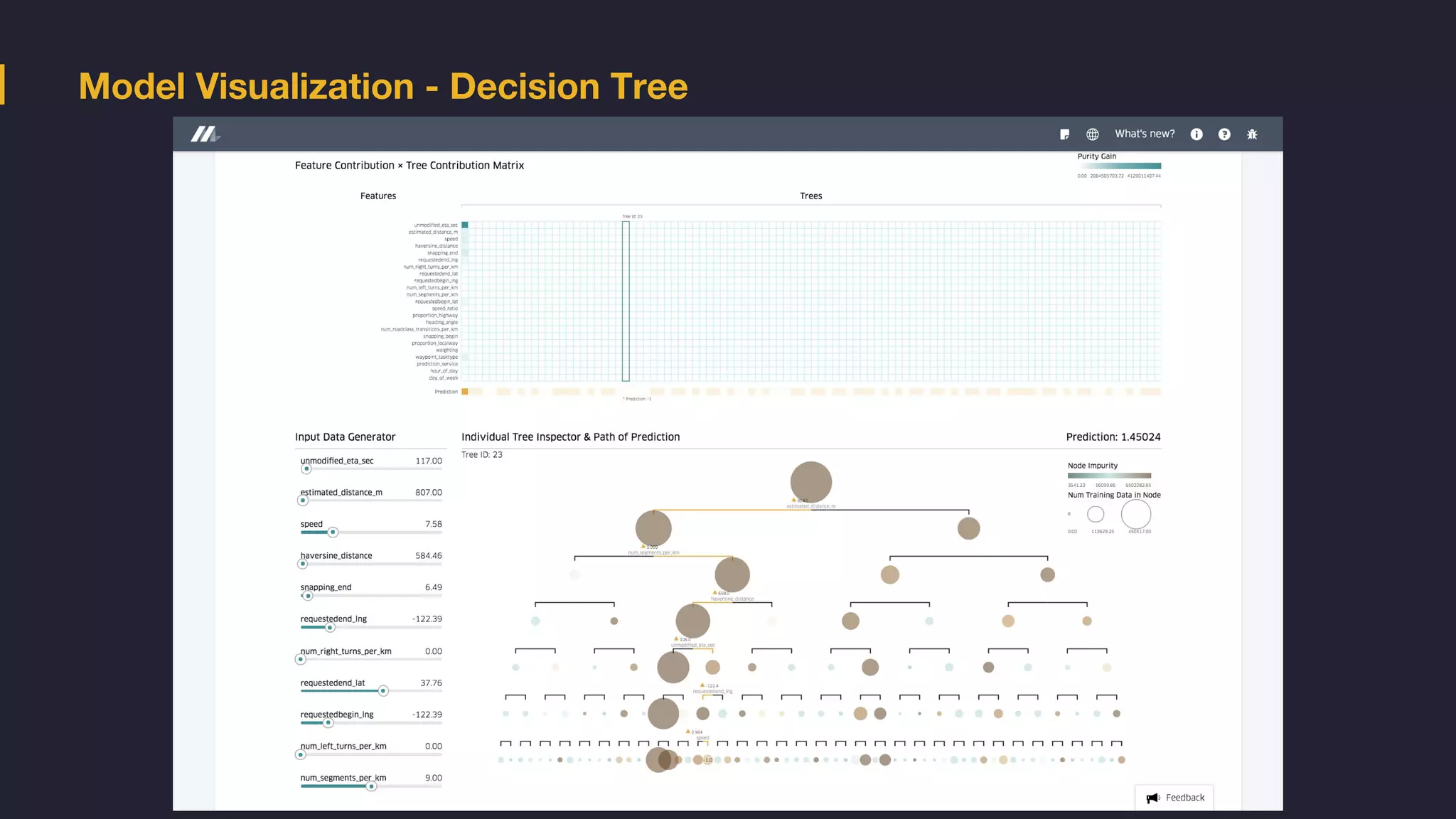Click the Michelangelo logo in header

click(205, 134)
